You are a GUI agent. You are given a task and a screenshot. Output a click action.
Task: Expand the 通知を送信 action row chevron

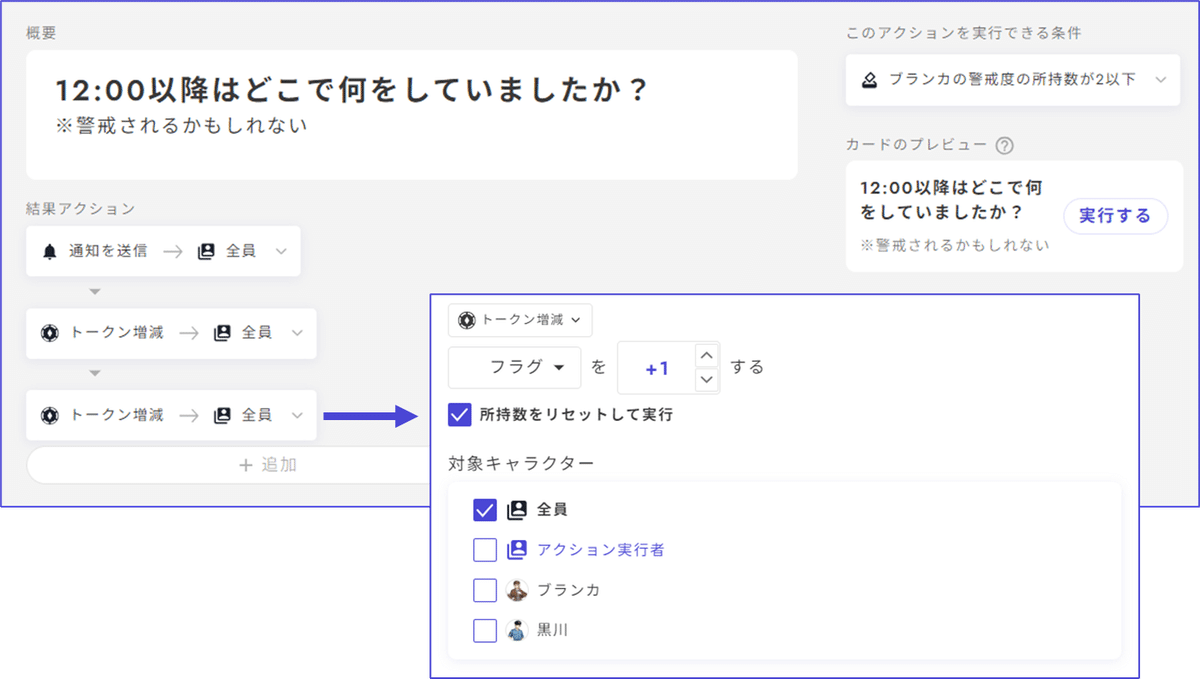pyautogui.click(x=281, y=252)
